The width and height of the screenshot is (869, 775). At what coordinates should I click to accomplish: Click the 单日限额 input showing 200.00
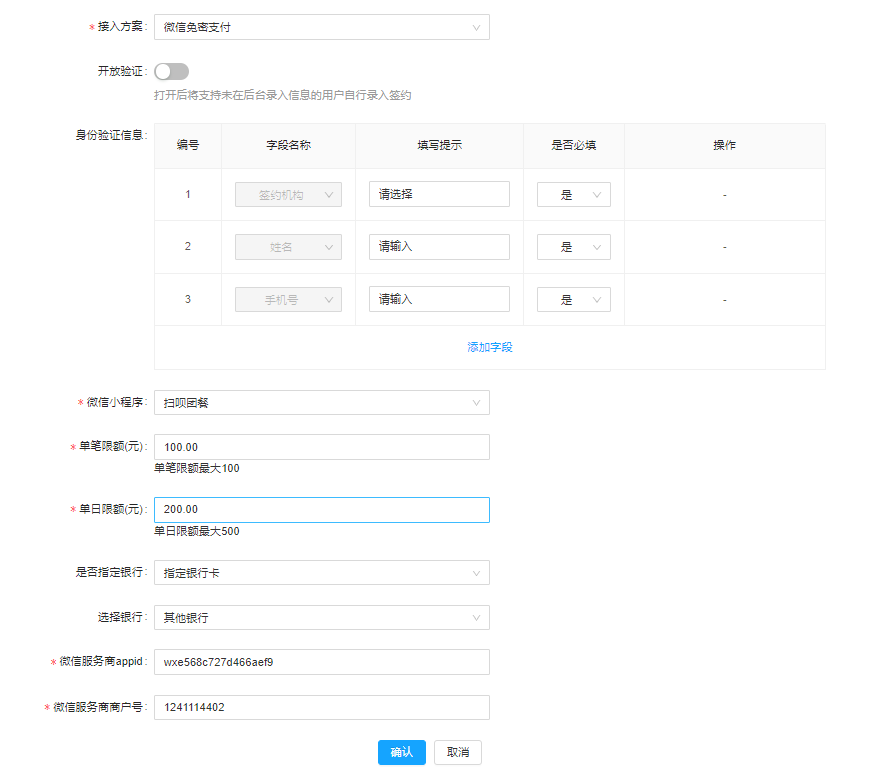[321, 509]
